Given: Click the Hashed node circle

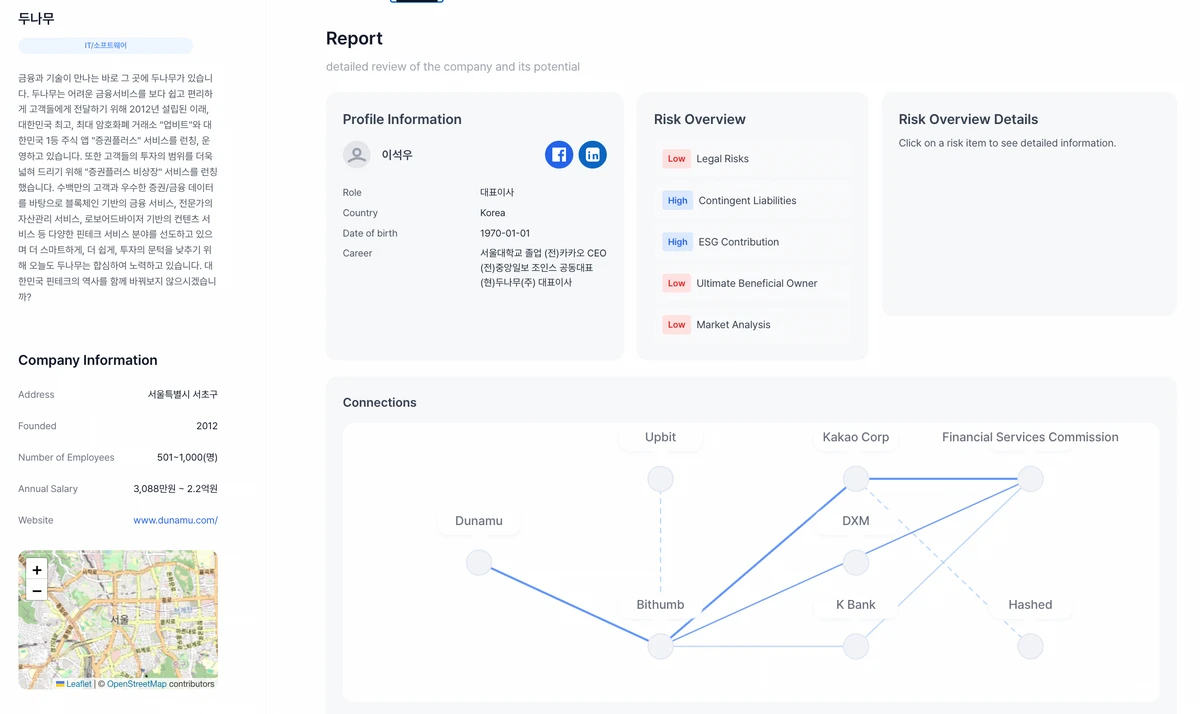Looking at the screenshot, I should coord(1030,647).
